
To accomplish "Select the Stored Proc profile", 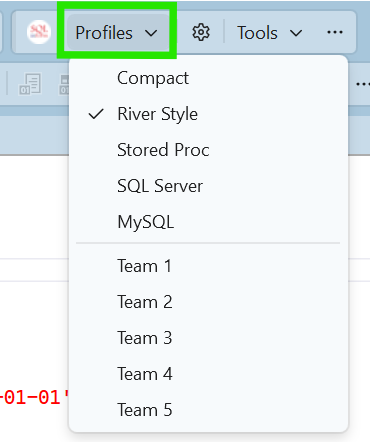I will 208,150.
